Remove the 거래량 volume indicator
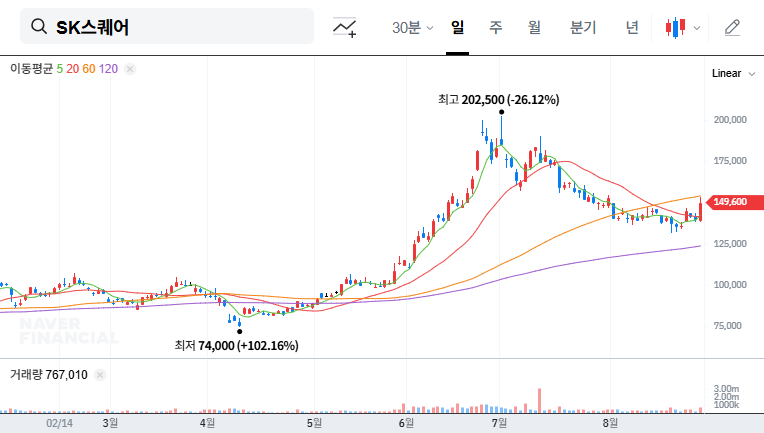Screen dimensions: 764x433 coord(100,375)
